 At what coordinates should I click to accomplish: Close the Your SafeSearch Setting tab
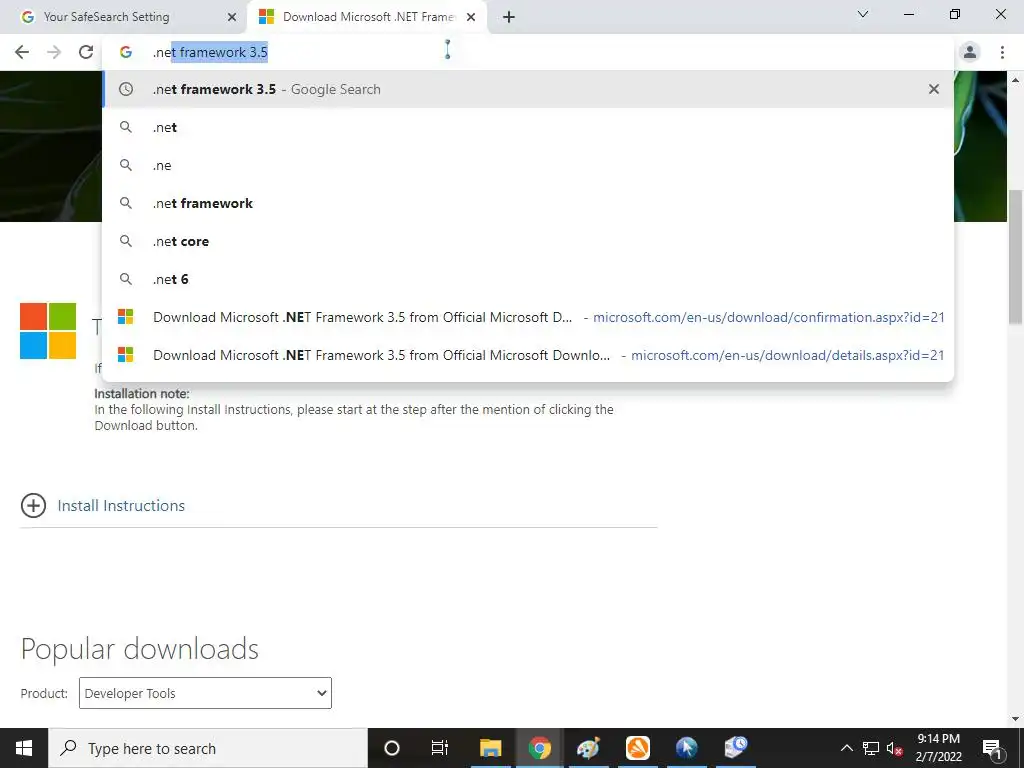(232, 17)
